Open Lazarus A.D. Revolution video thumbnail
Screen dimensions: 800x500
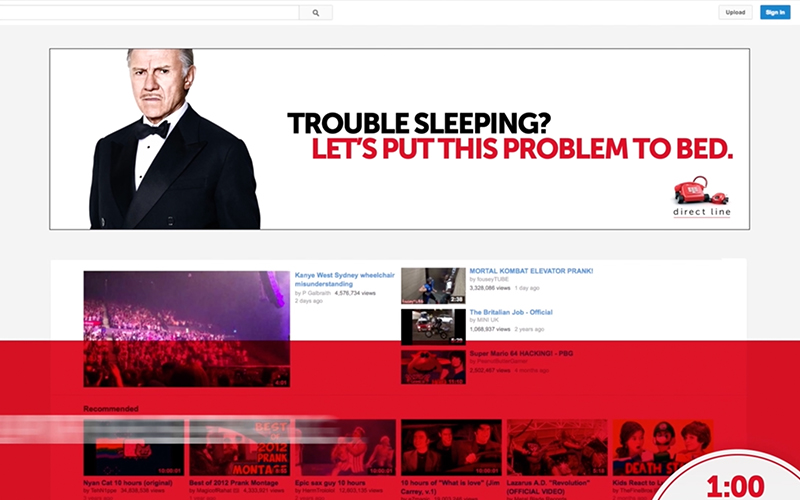pyautogui.click(x=557, y=447)
